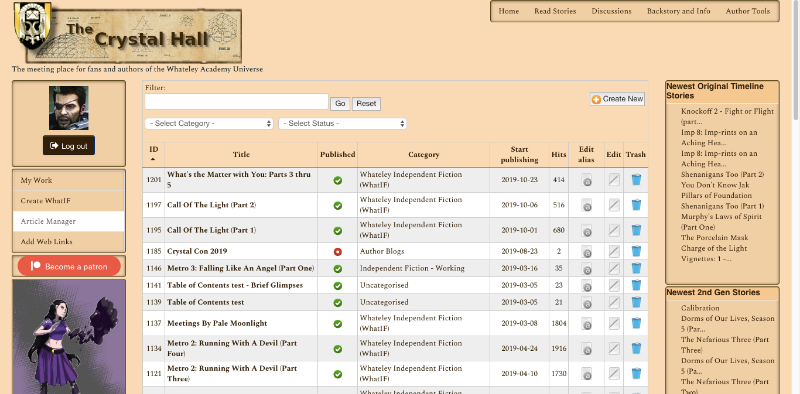This screenshot has width=800, height=394.
Task: Edit the Call Of The Light (Part 1) article
Action: 614,231
